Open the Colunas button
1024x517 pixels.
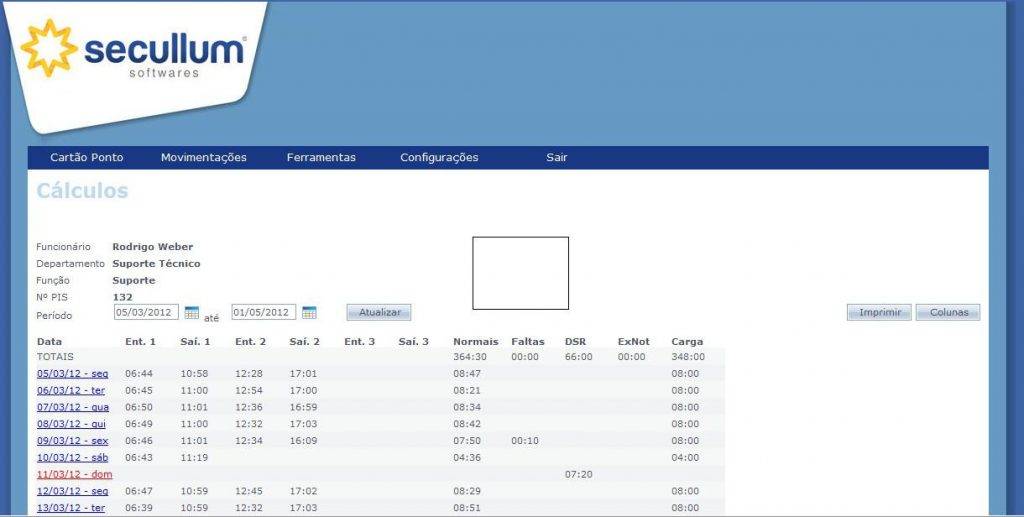948,313
